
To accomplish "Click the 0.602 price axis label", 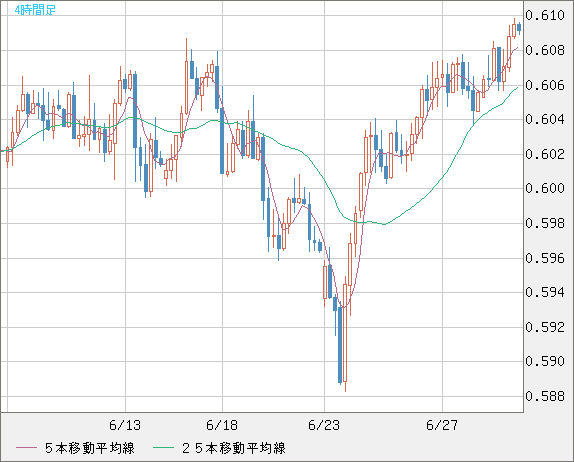I will click(545, 154).
